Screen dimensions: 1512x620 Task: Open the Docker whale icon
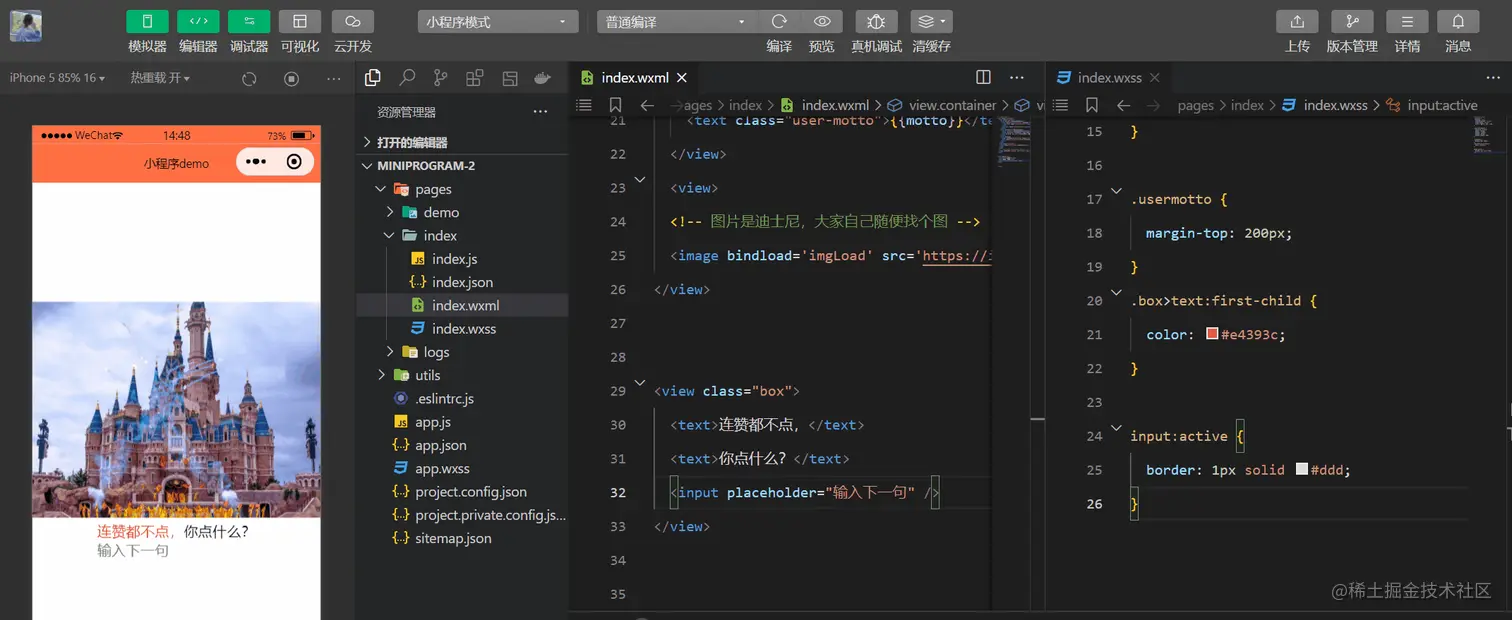tap(542, 78)
